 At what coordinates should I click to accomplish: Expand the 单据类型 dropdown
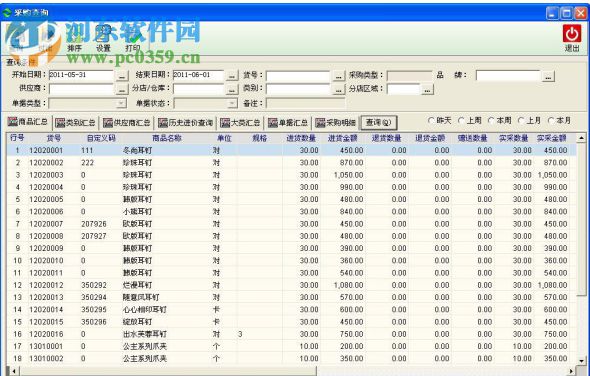pyautogui.click(x=121, y=103)
